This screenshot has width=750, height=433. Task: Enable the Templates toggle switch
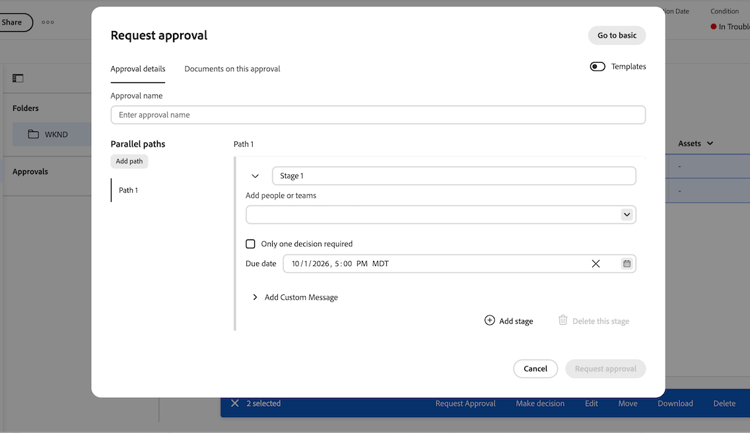pos(597,67)
